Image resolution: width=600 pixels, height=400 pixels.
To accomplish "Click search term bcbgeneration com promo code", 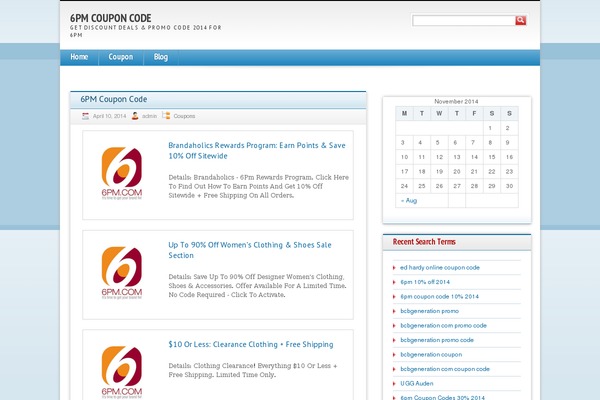I will click(443, 326).
